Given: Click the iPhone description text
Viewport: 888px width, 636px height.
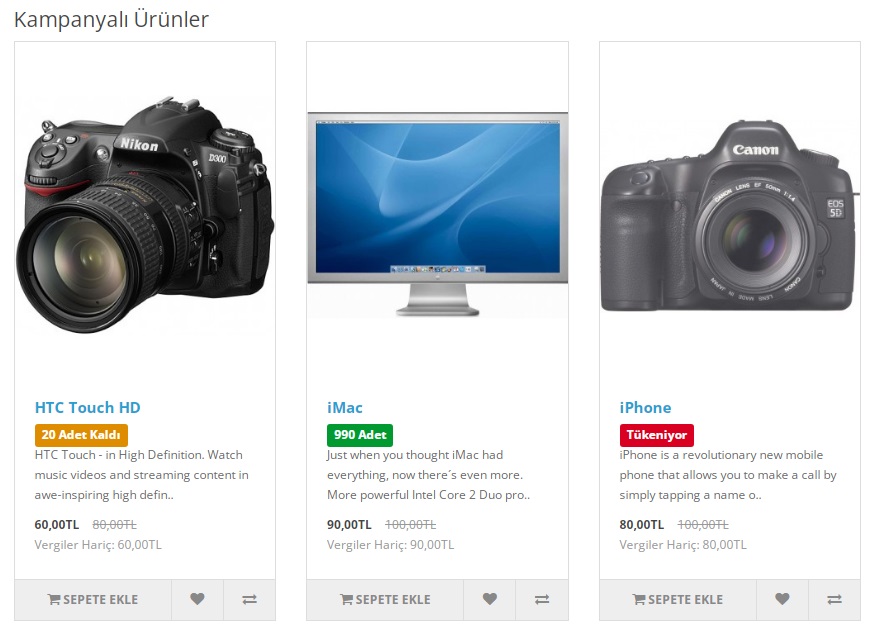Looking at the screenshot, I should pyautogui.click(x=728, y=475).
